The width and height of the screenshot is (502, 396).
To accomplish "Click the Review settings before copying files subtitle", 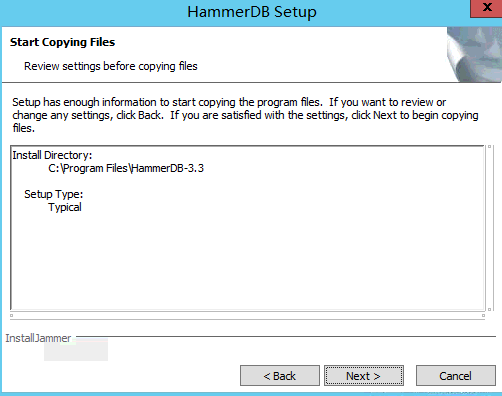I will coord(111,66).
